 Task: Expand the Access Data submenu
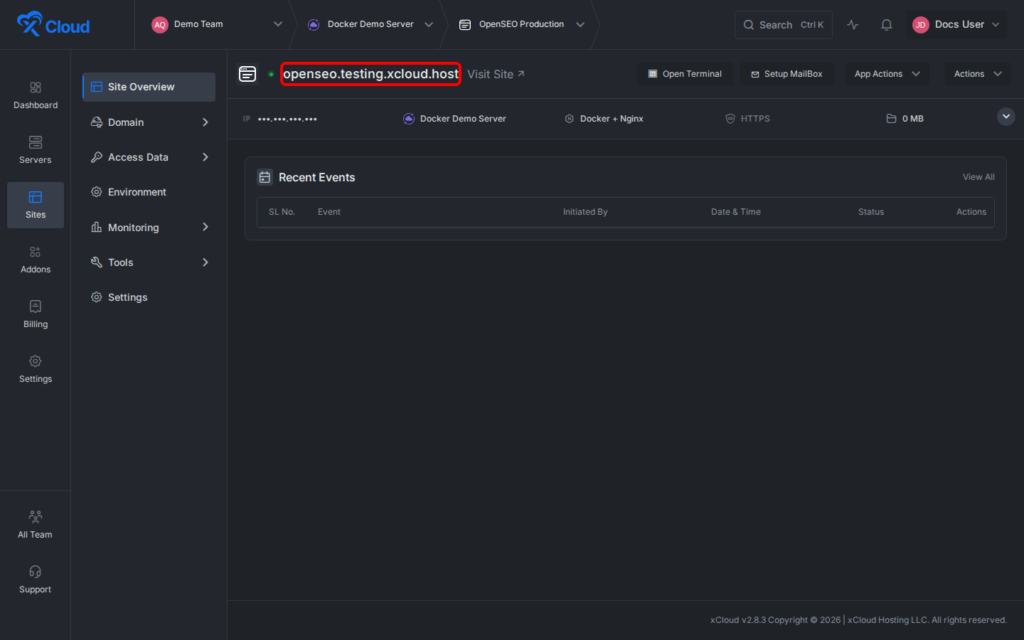click(205, 157)
